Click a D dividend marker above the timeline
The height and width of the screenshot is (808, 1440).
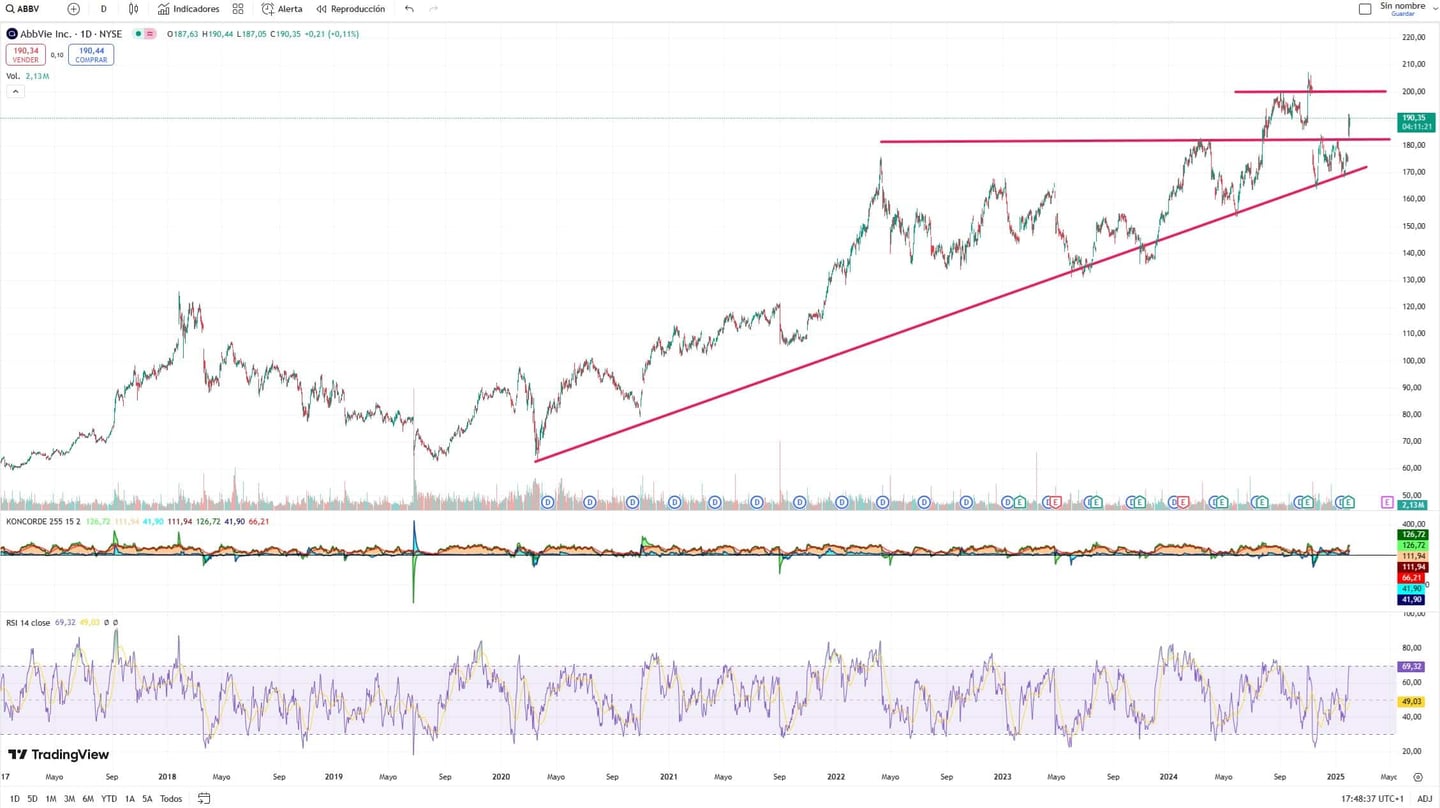pyautogui.click(x=547, y=503)
